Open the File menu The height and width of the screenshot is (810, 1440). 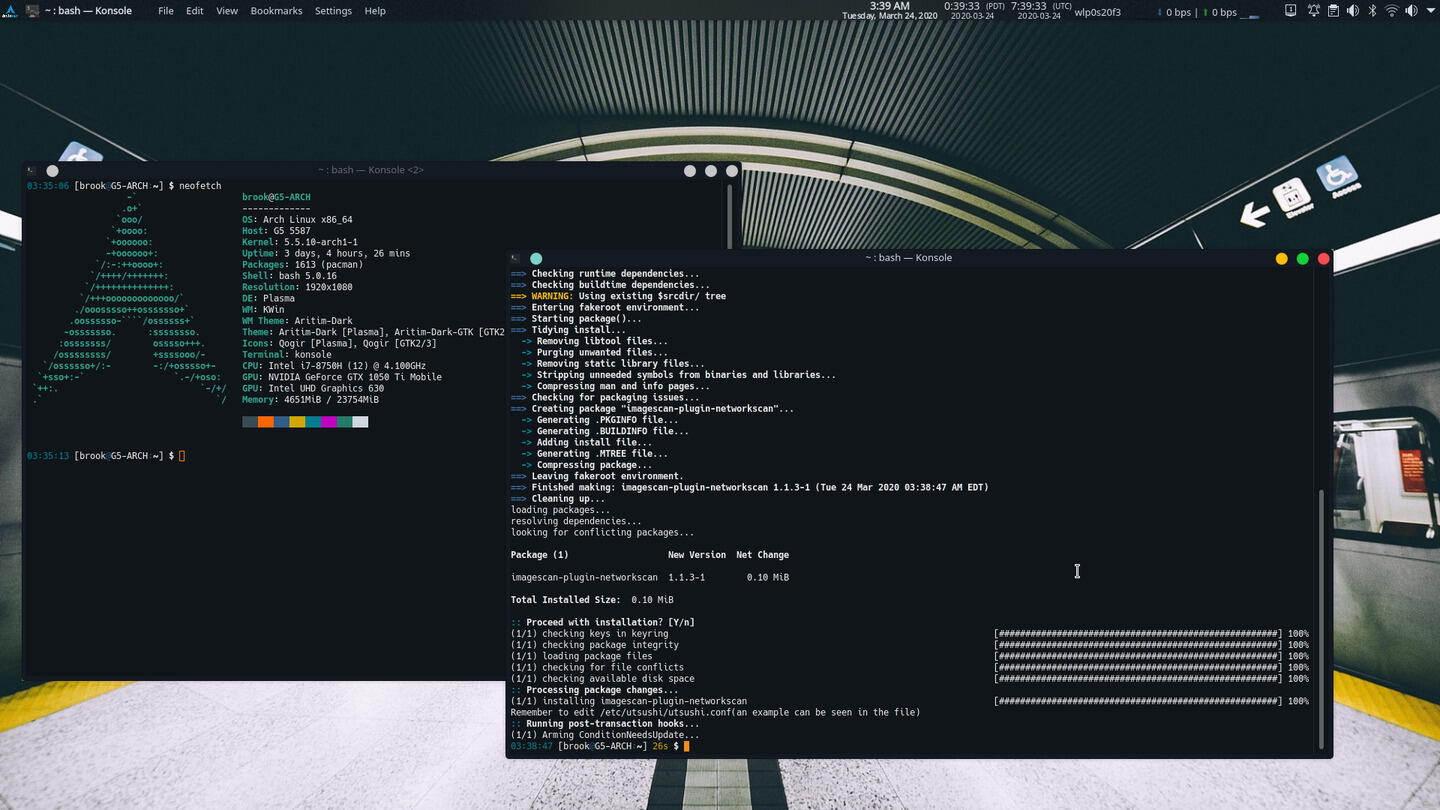(166, 11)
